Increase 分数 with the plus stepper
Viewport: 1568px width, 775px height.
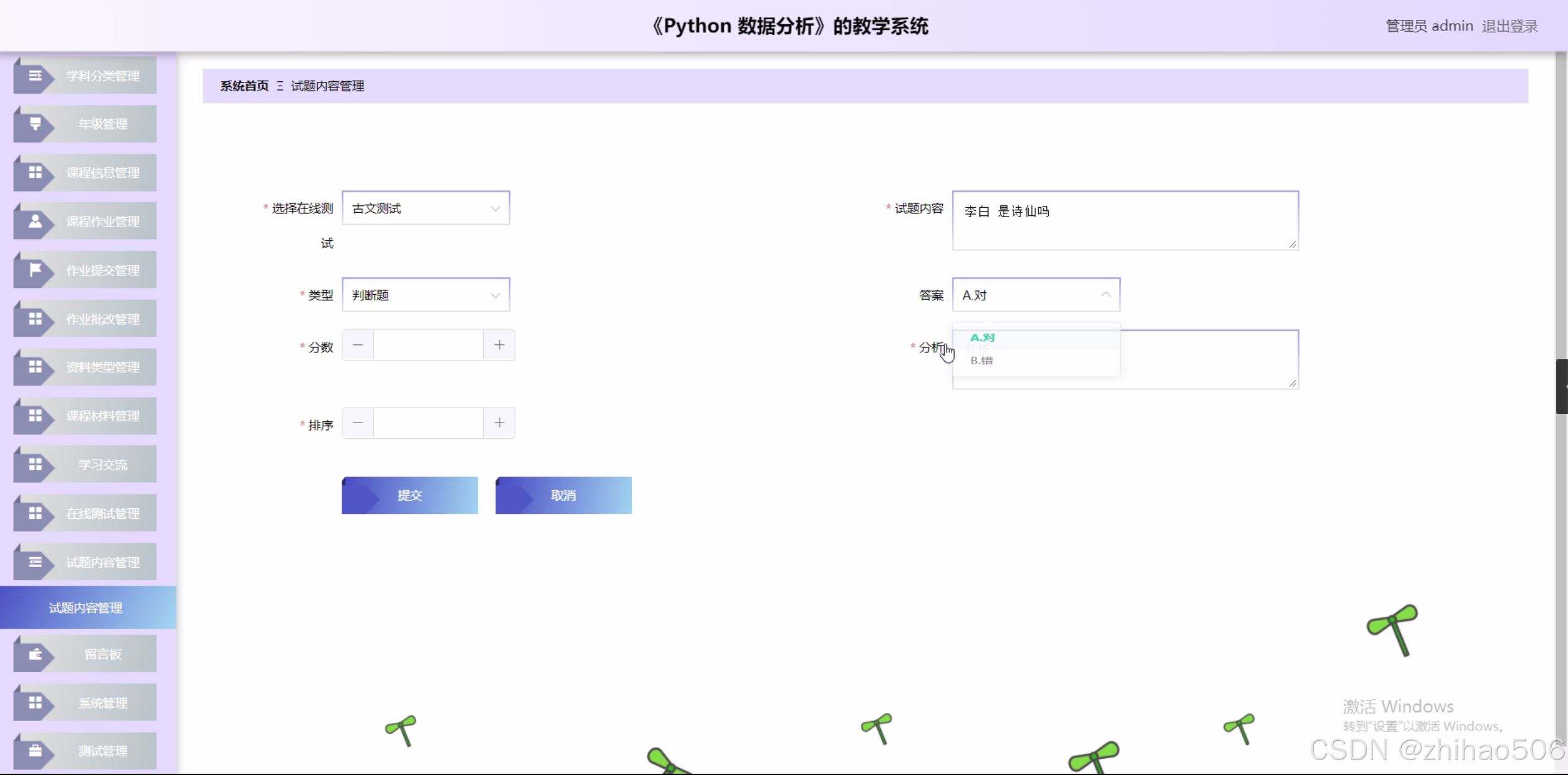tap(499, 344)
